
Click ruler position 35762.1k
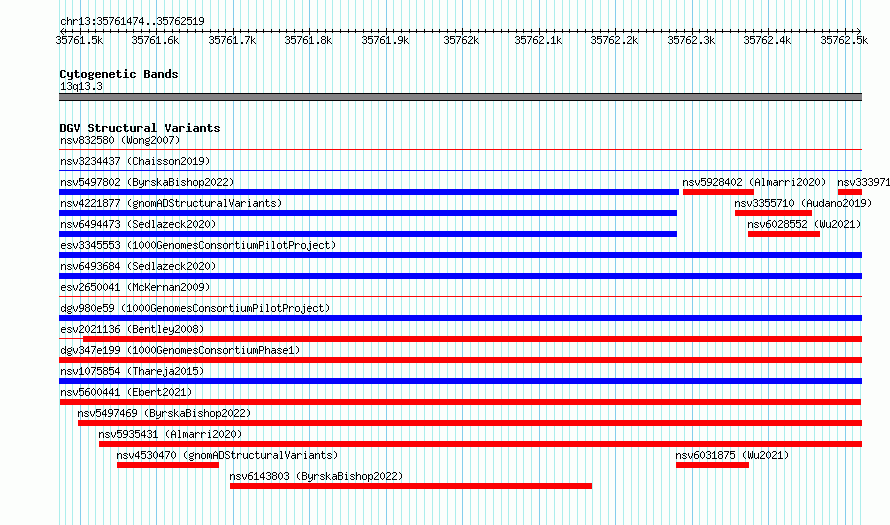(x=538, y=40)
